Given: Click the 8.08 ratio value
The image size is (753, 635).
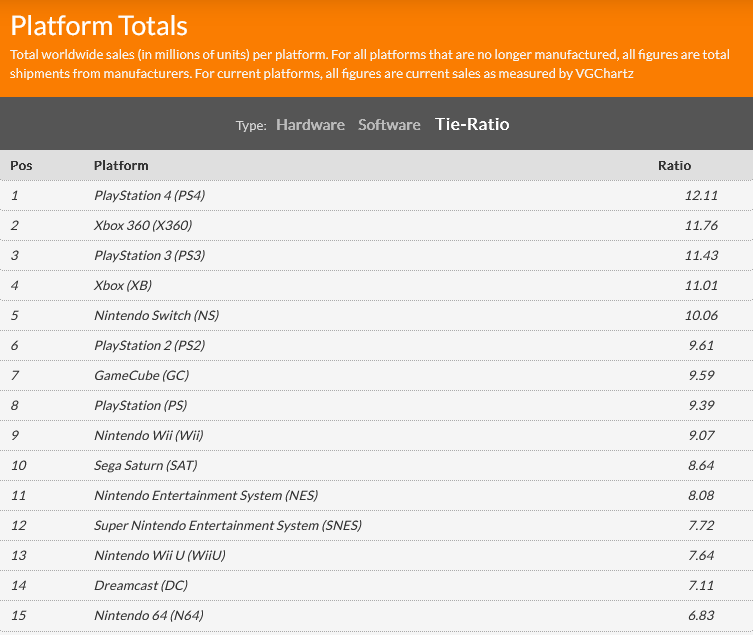Looking at the screenshot, I should 701,496.
